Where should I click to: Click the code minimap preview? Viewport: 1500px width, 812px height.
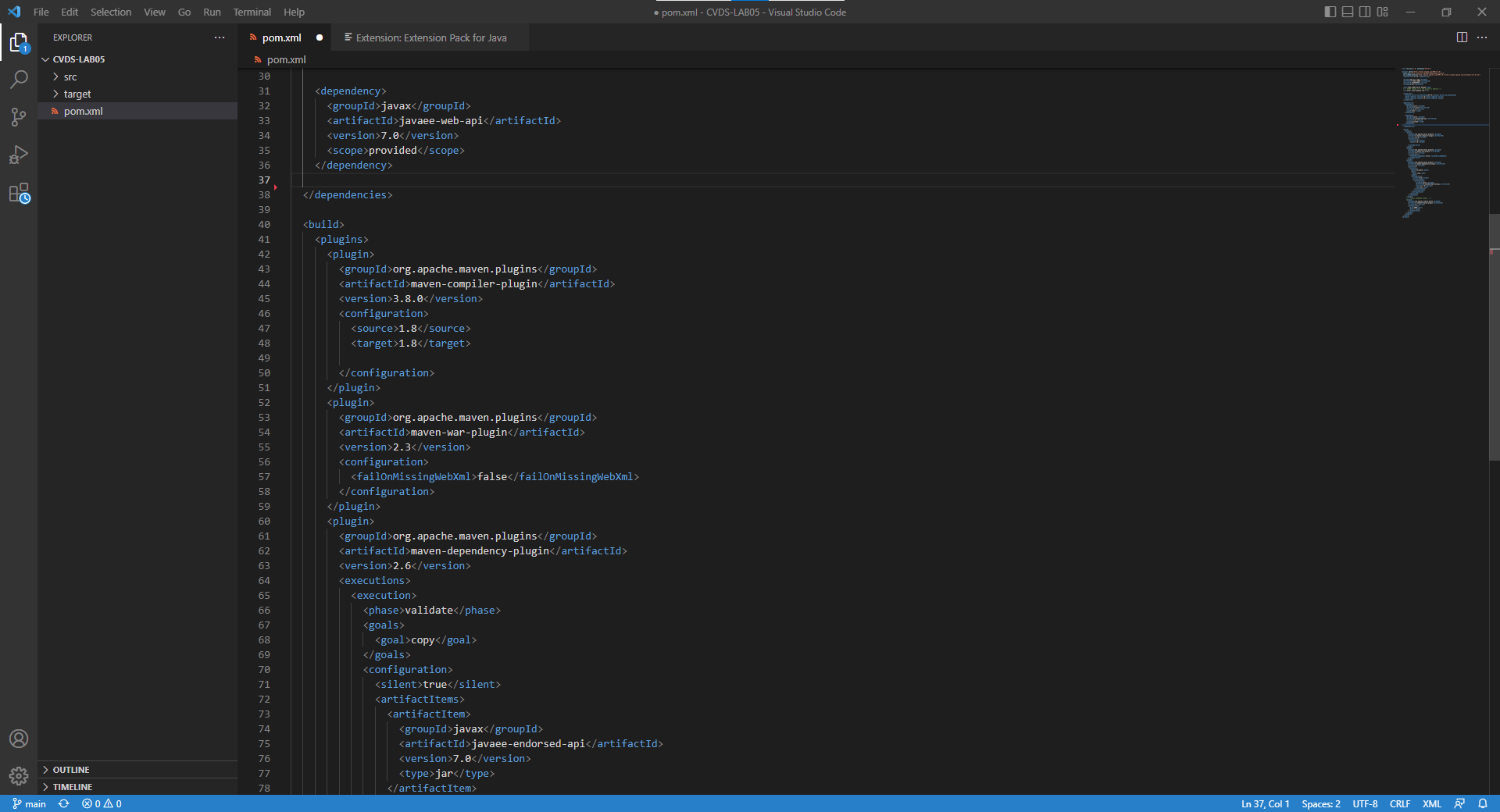(x=1441, y=142)
